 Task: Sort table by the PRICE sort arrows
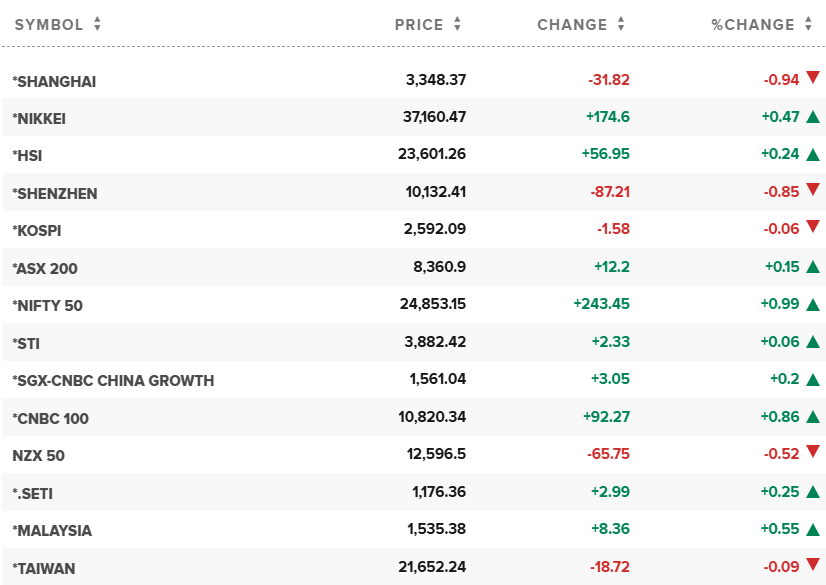(x=457, y=25)
